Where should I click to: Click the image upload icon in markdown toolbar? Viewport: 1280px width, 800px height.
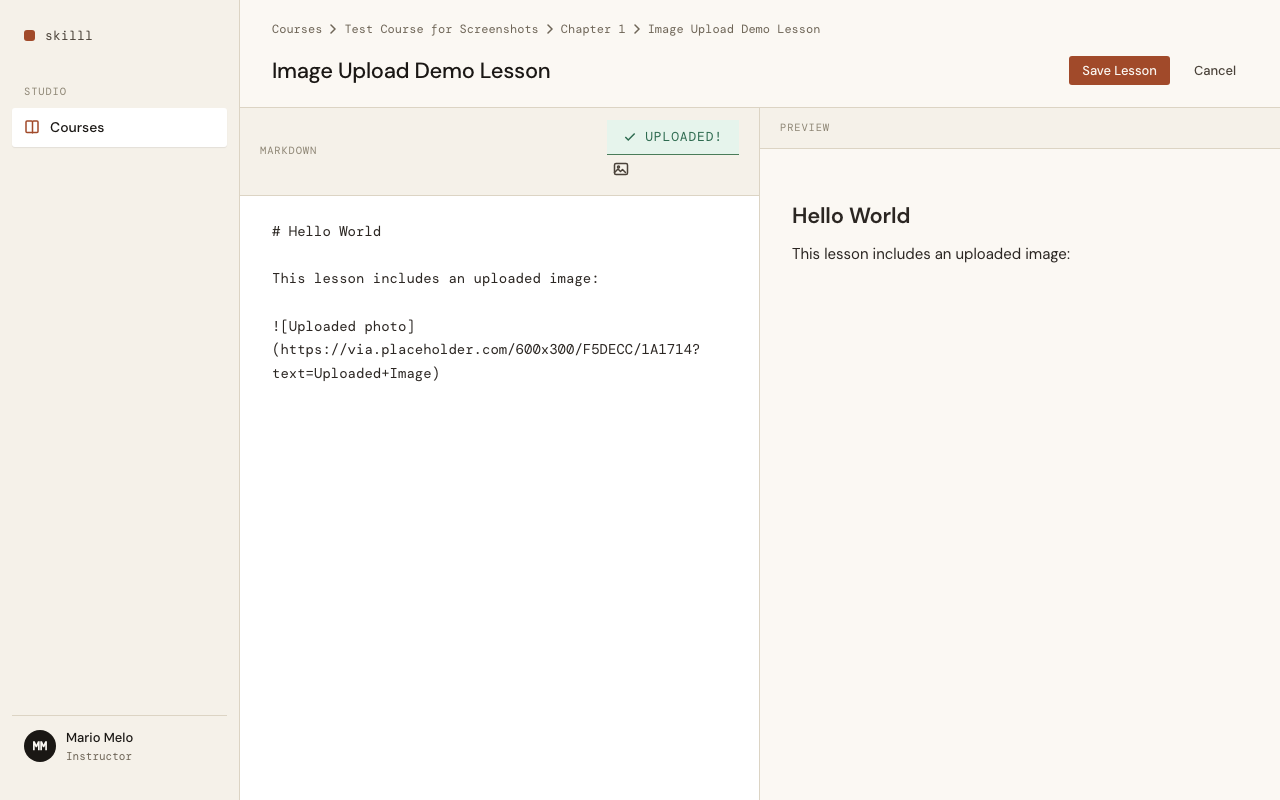tap(621, 169)
